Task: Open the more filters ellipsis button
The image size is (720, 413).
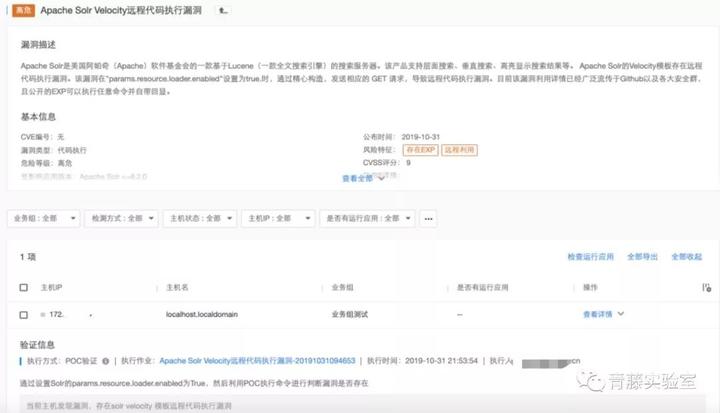Action: 428,219
